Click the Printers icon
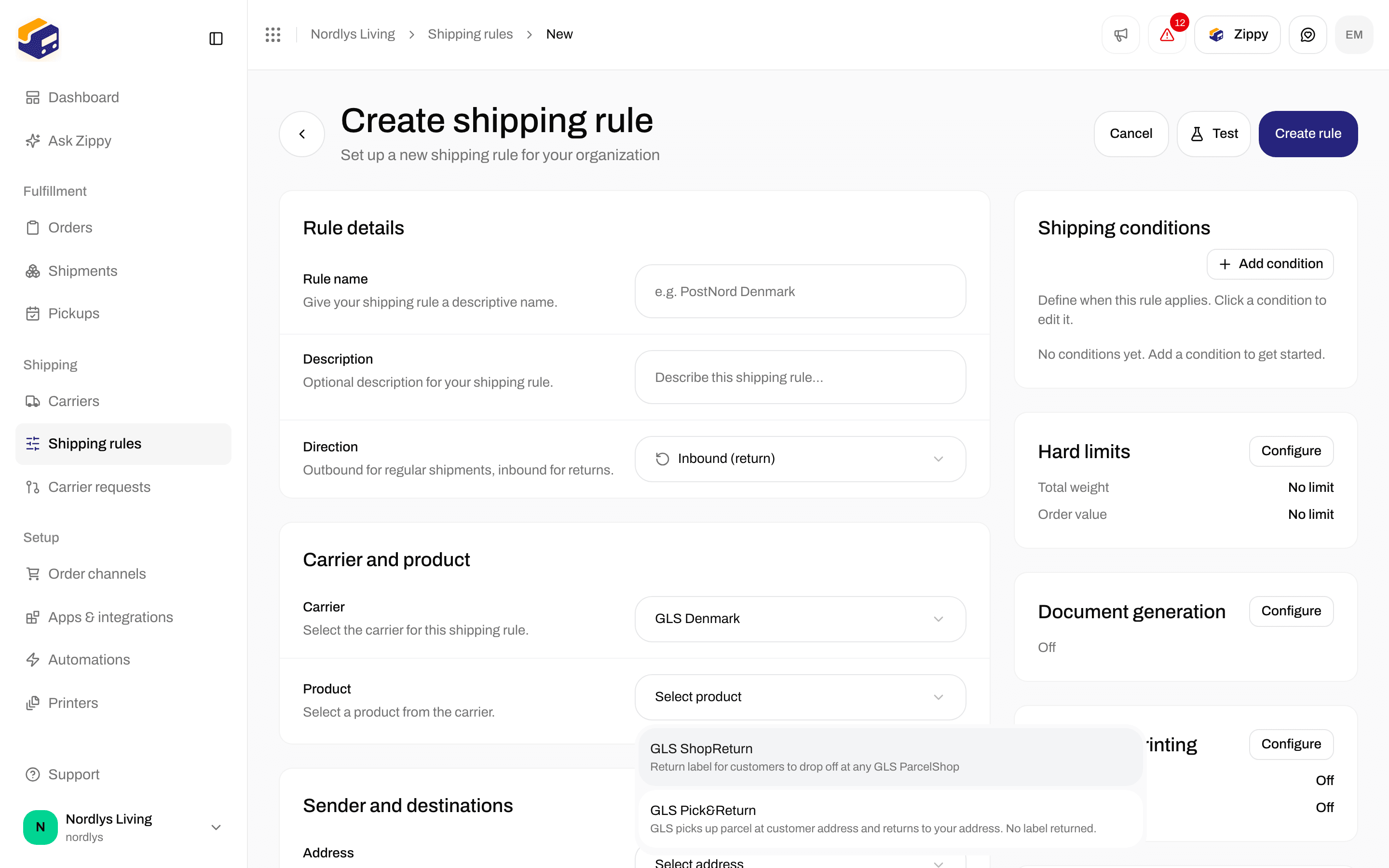1389x868 pixels. click(x=33, y=703)
